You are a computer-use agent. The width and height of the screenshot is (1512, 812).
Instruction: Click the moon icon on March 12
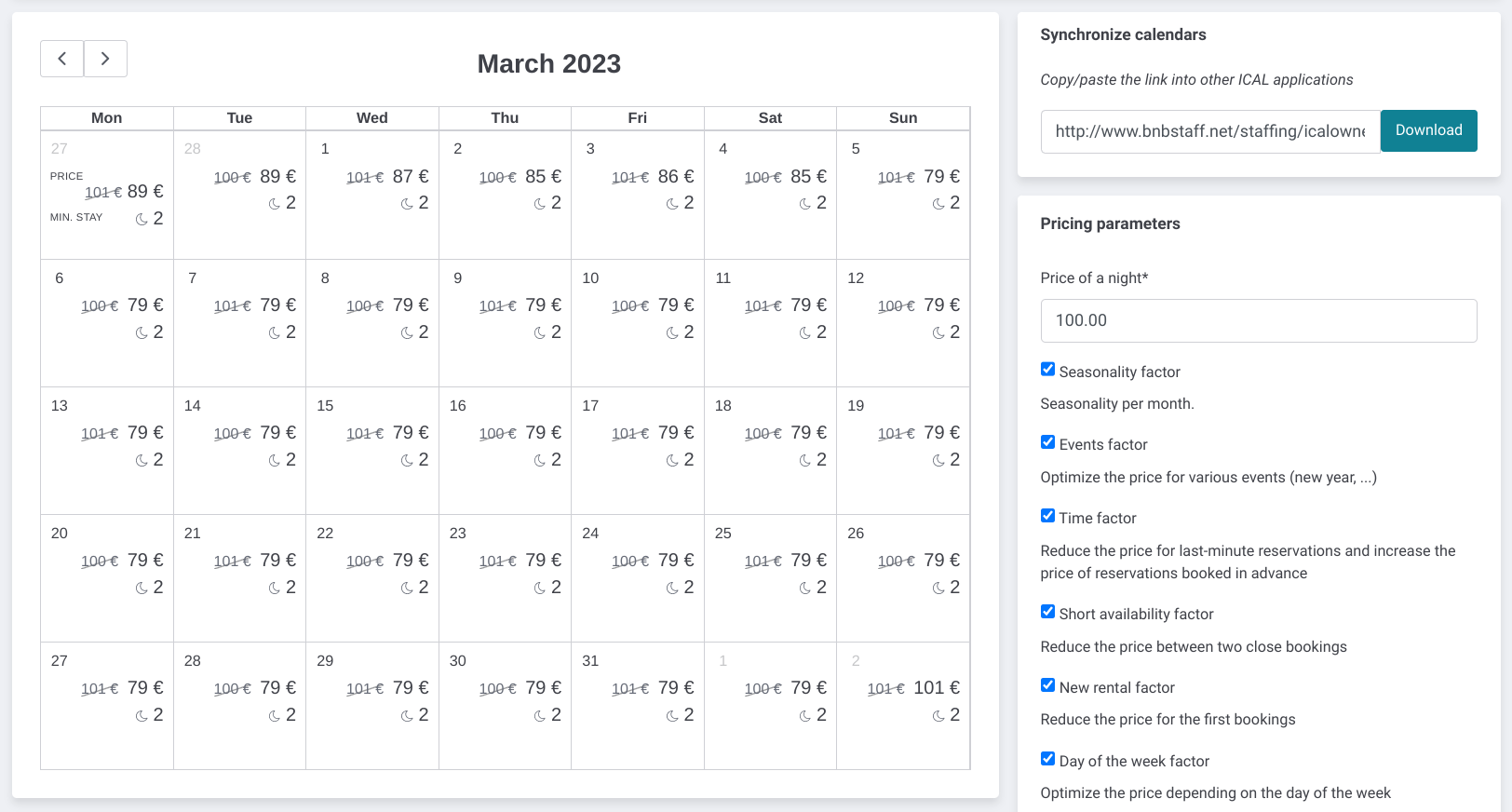937,332
